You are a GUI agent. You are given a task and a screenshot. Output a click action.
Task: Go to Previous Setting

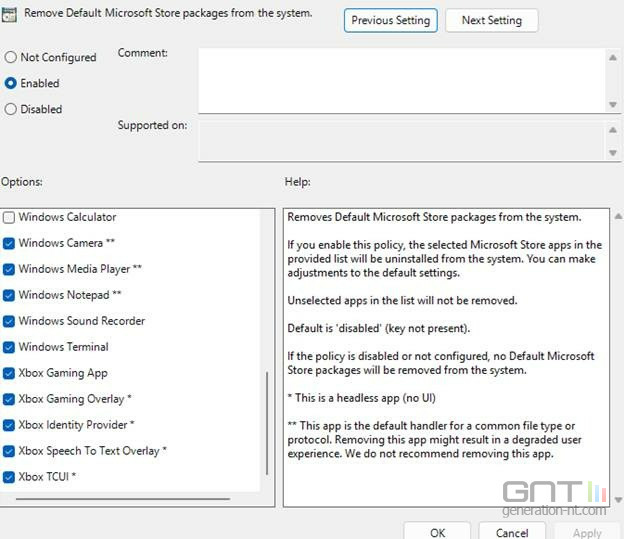(390, 20)
